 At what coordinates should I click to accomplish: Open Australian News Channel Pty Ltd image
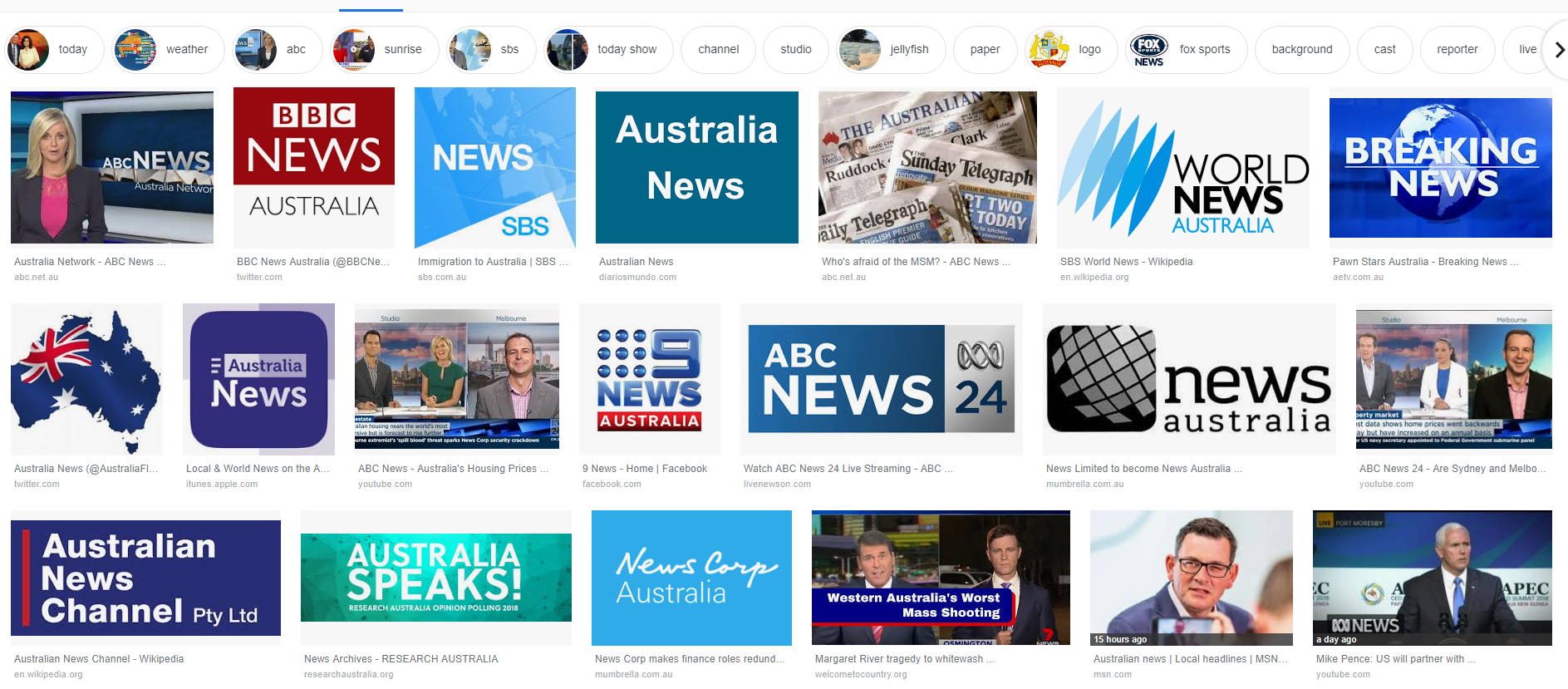145,578
